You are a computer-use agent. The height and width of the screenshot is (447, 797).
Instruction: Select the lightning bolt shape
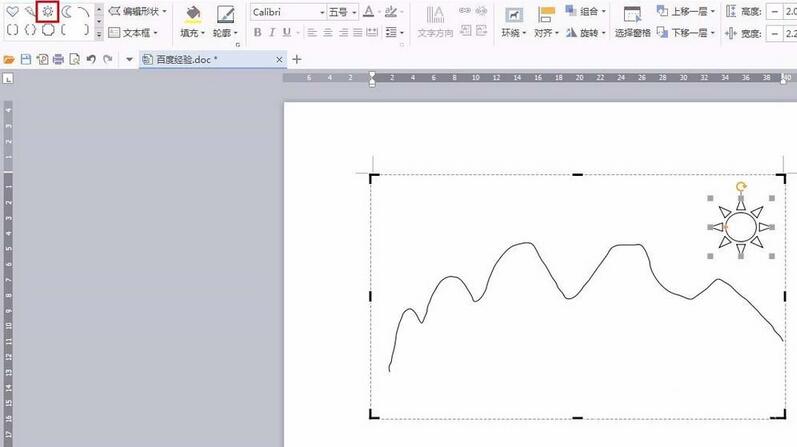click(x=30, y=11)
